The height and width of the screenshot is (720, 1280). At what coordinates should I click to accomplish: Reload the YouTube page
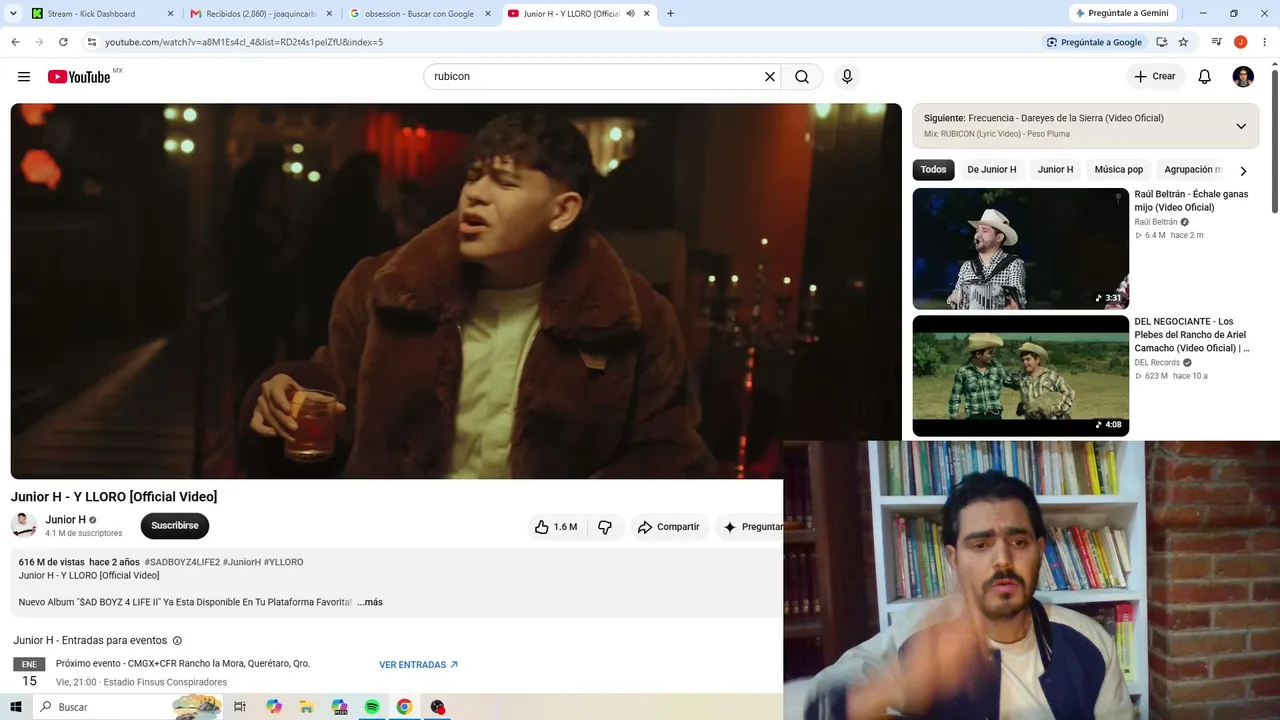click(x=63, y=42)
